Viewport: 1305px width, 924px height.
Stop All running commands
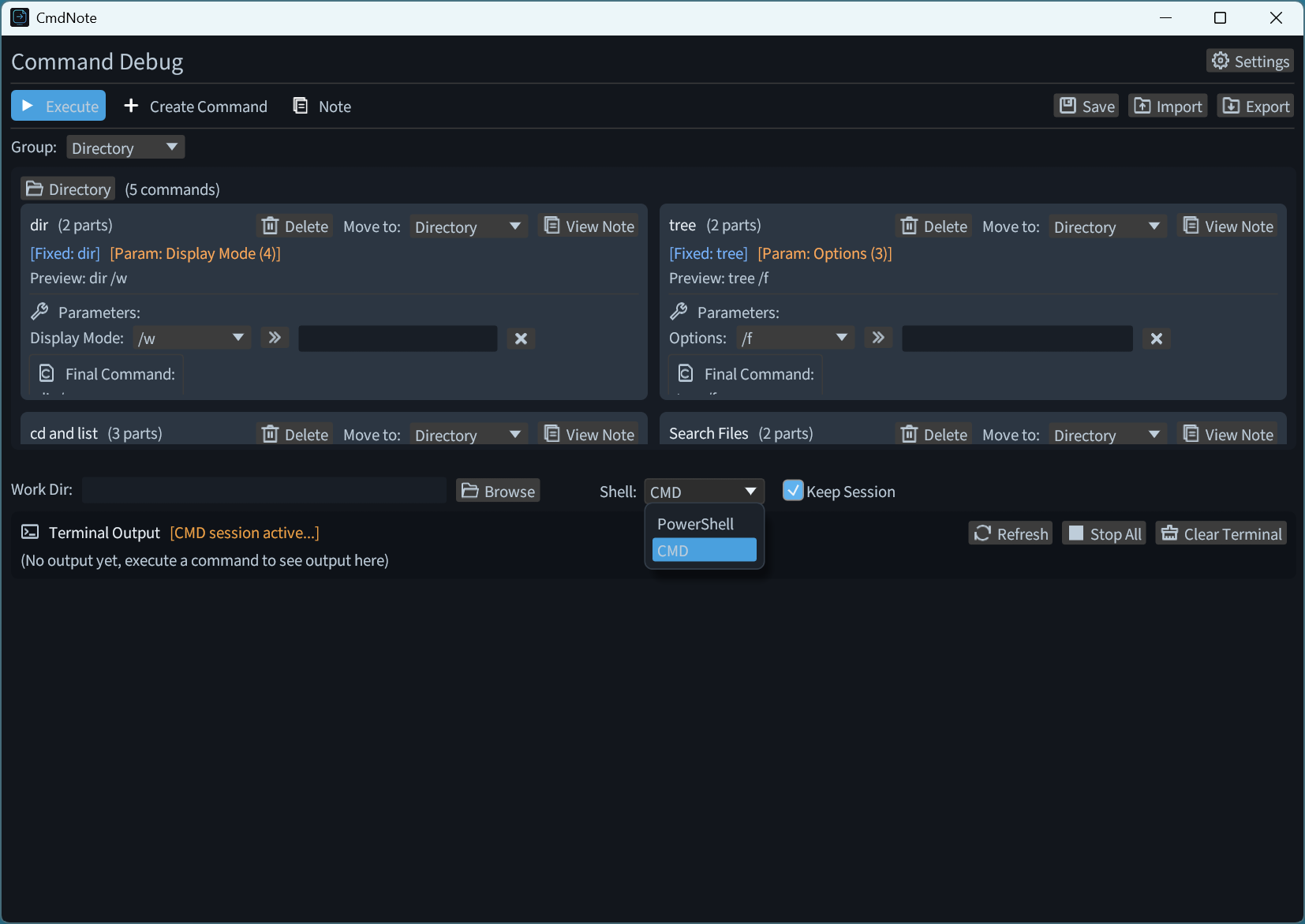1104,533
